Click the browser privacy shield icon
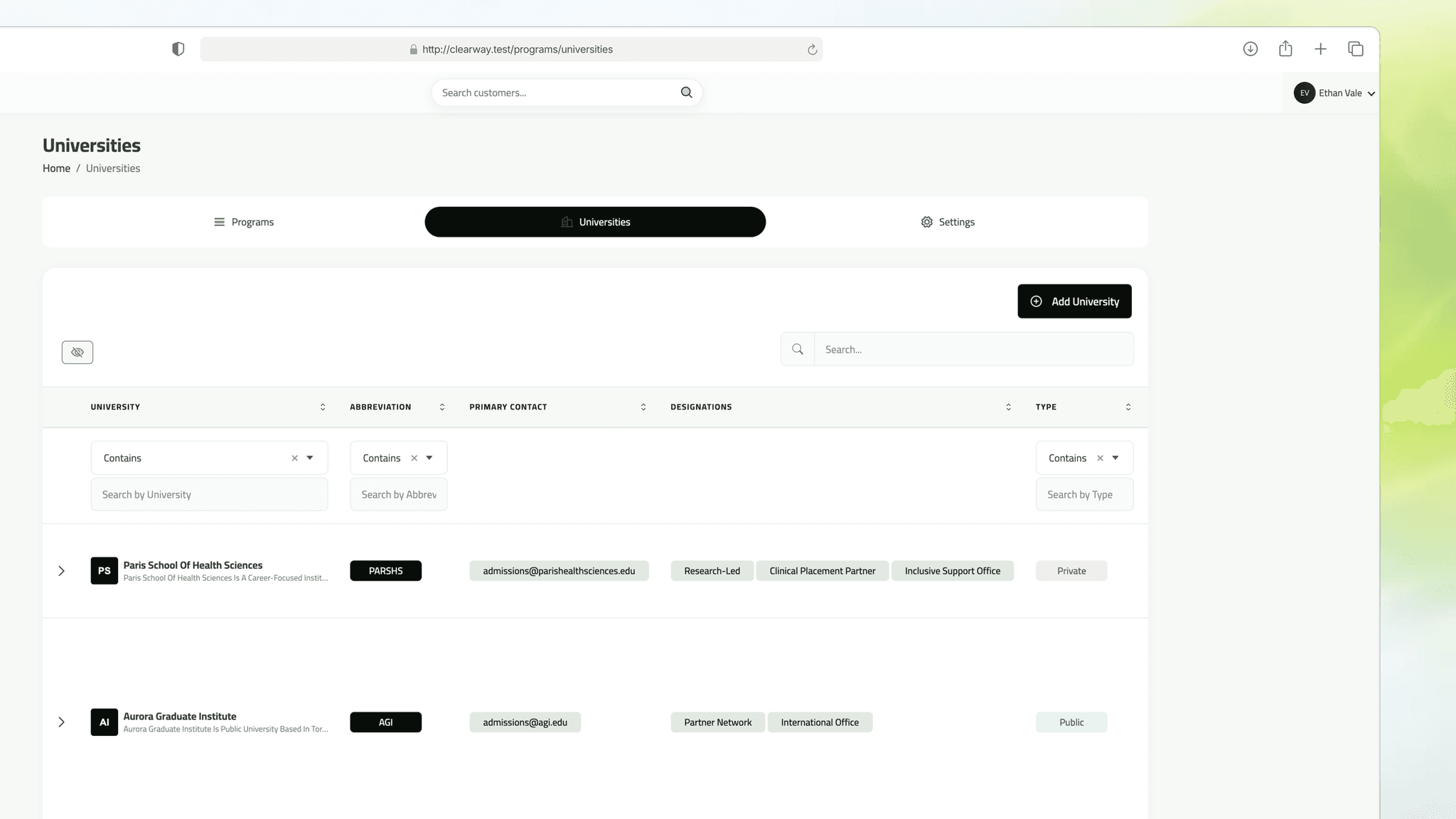This screenshot has height=819, width=1456. (x=178, y=49)
